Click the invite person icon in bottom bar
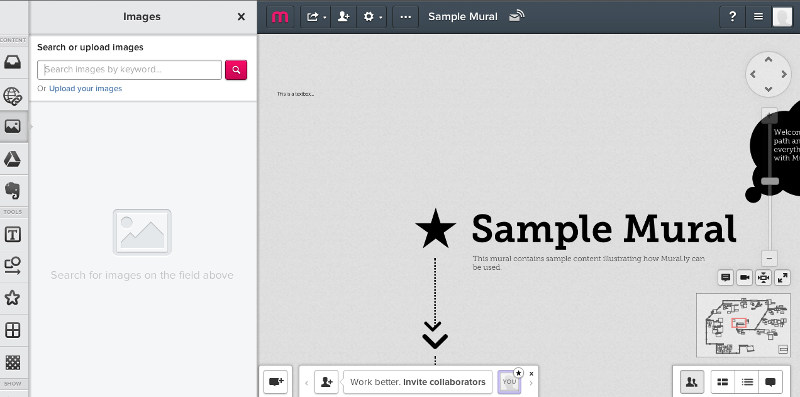Image resolution: width=800 pixels, height=397 pixels. tap(327, 382)
